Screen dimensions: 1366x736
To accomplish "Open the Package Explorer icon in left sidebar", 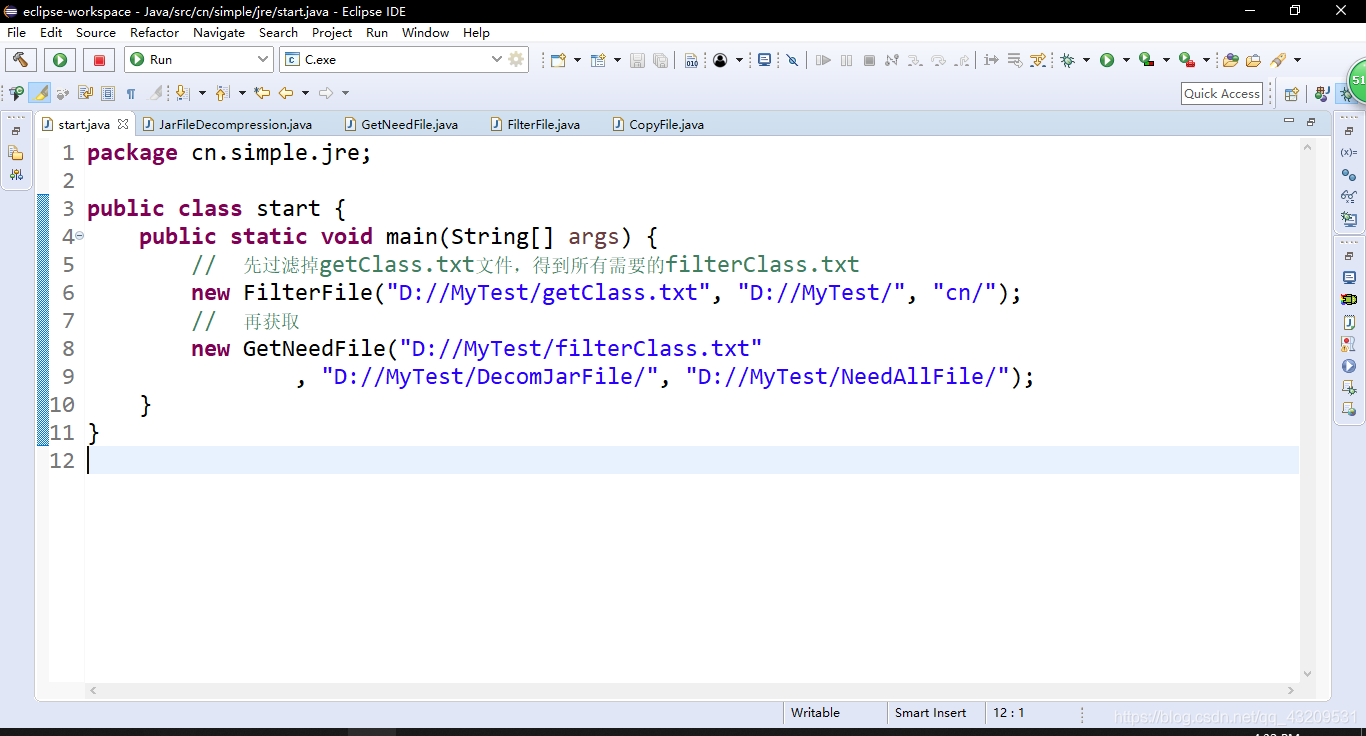I will pos(16,153).
